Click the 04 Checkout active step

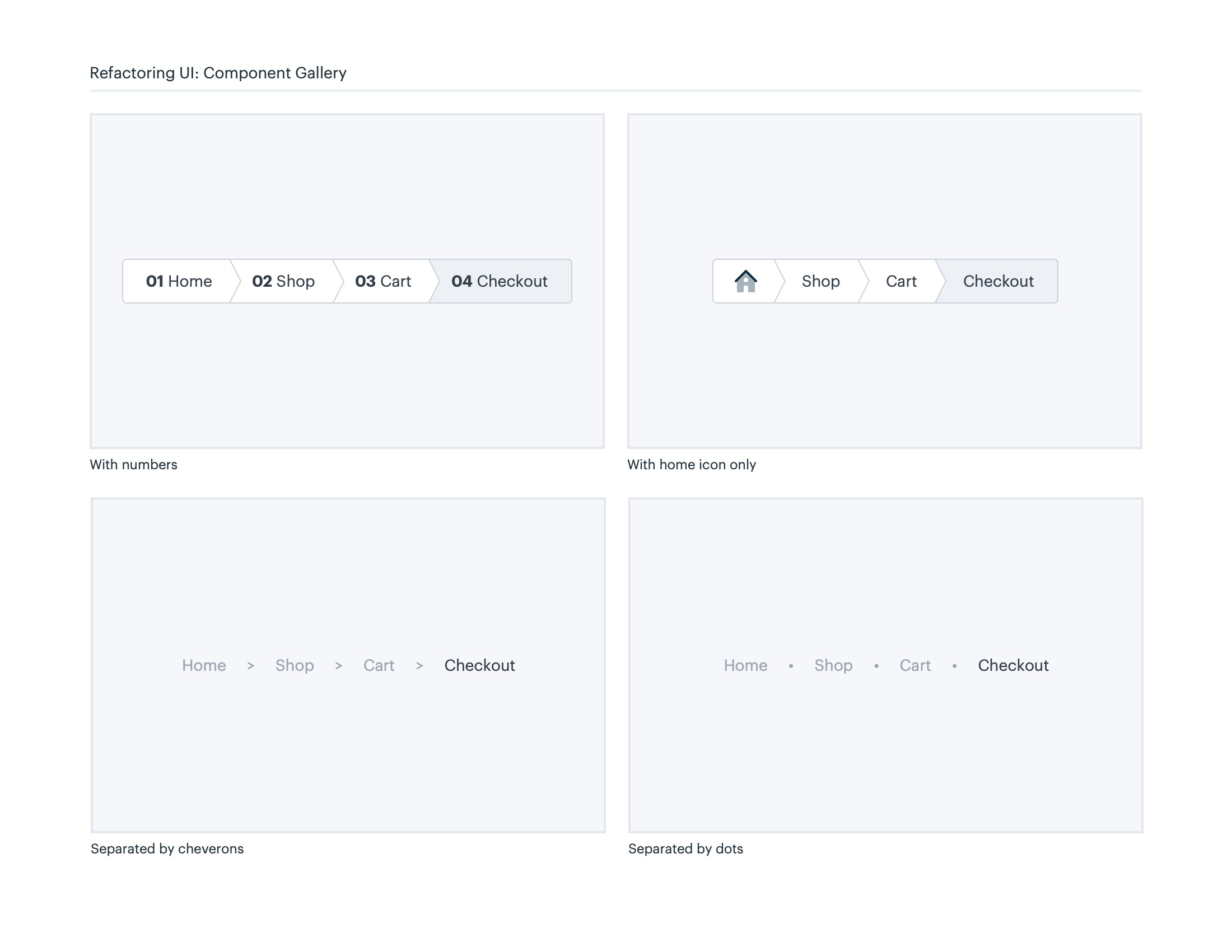point(499,281)
